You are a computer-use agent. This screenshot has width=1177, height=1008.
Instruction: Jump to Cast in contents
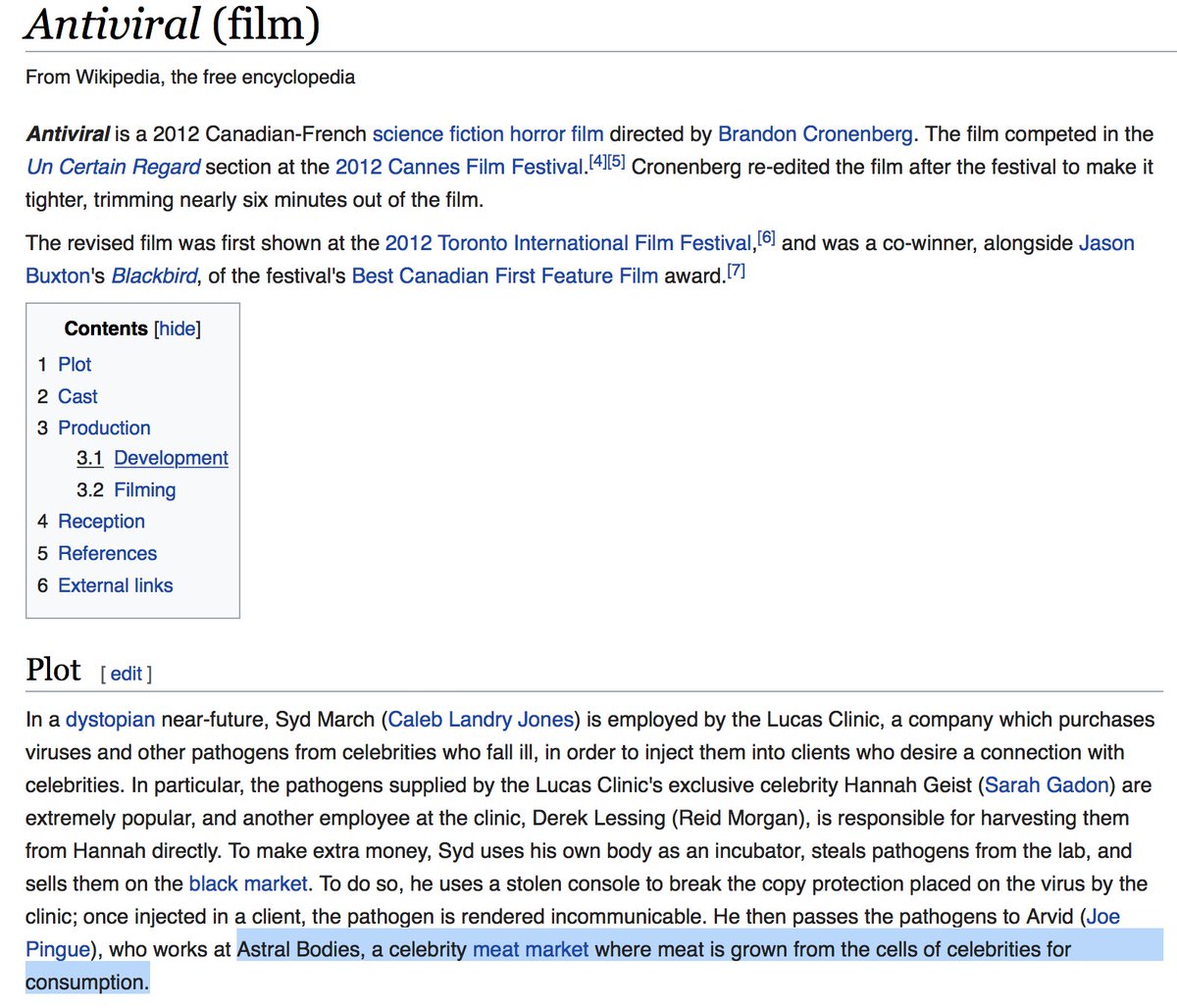77,396
